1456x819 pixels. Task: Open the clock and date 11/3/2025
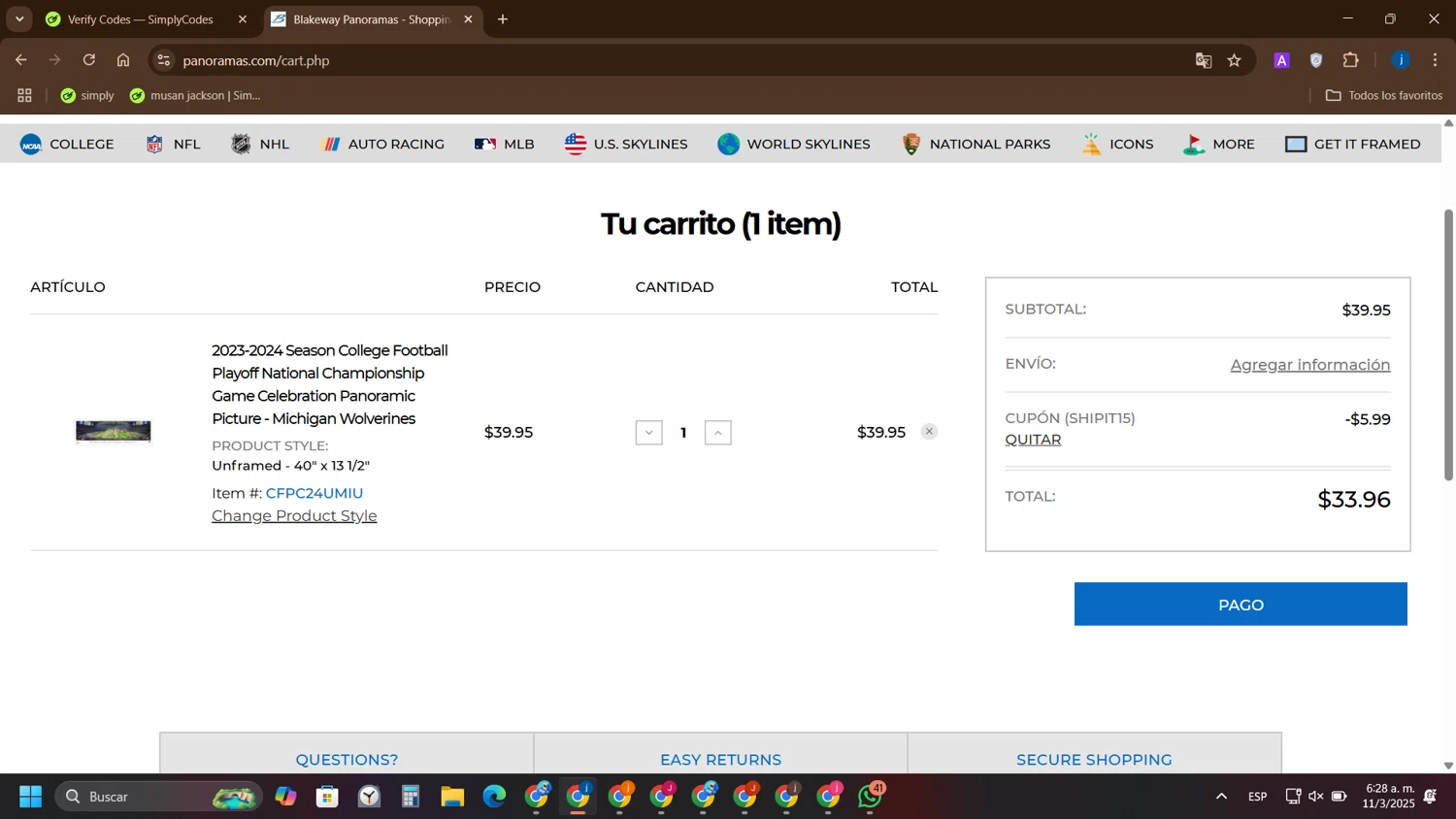tap(1389, 796)
